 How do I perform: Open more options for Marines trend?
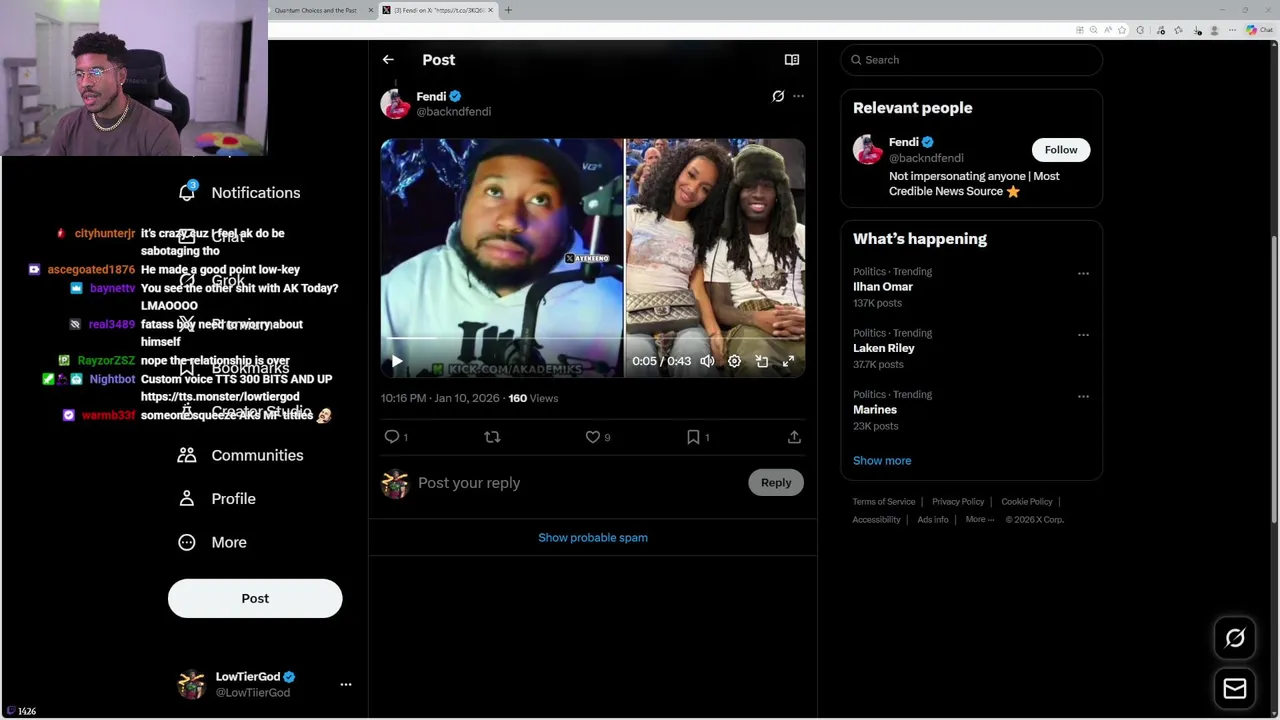[1083, 397]
